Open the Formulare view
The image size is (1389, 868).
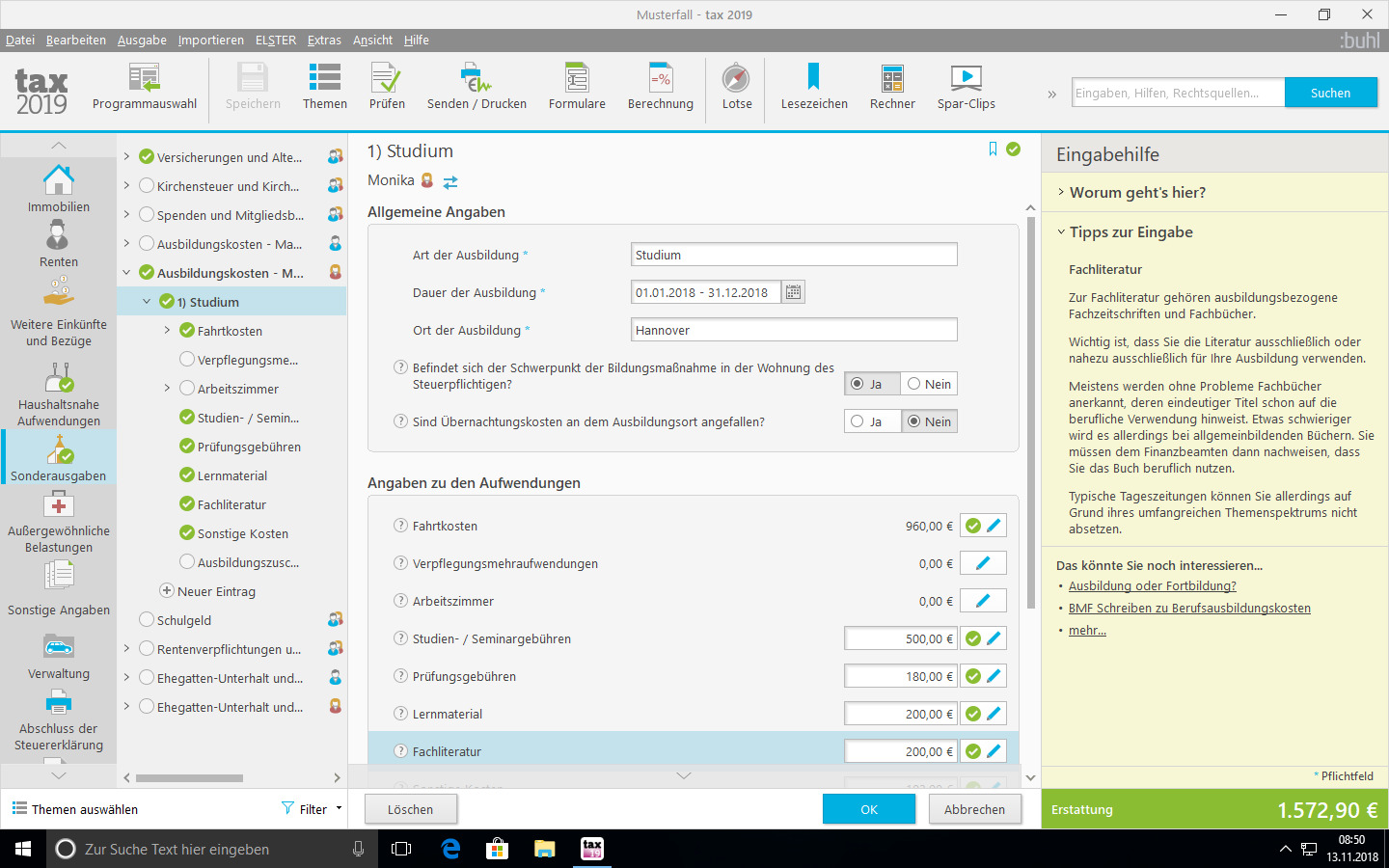(577, 87)
